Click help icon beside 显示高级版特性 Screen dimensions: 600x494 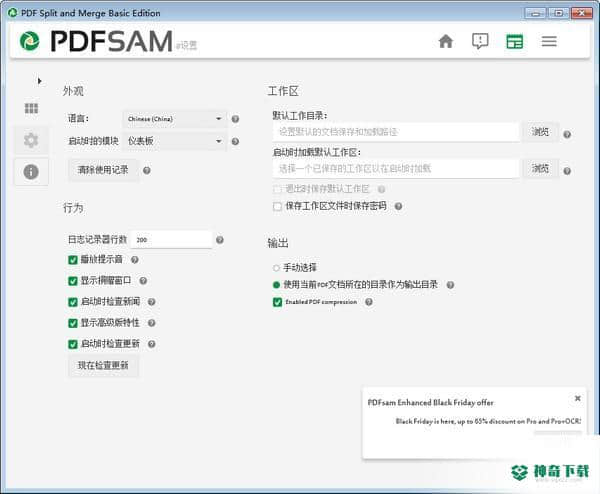point(152,323)
